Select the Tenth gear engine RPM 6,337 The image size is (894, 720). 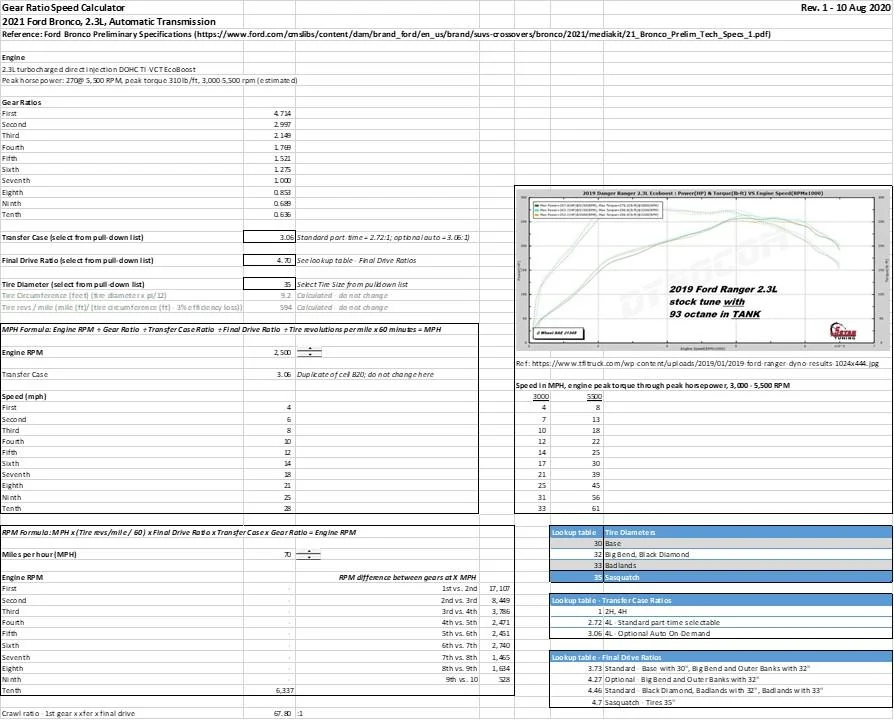coord(269,690)
